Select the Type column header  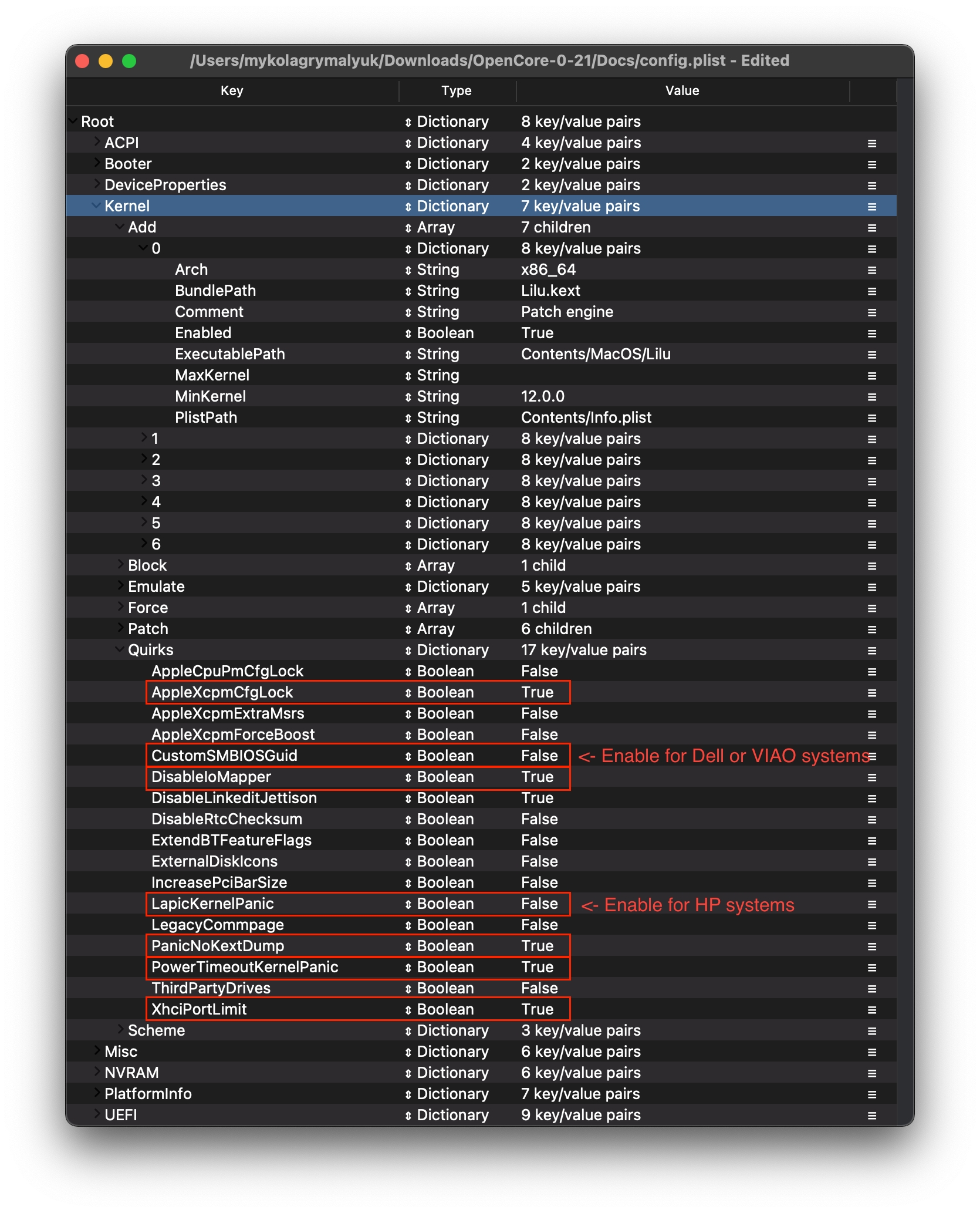click(457, 91)
